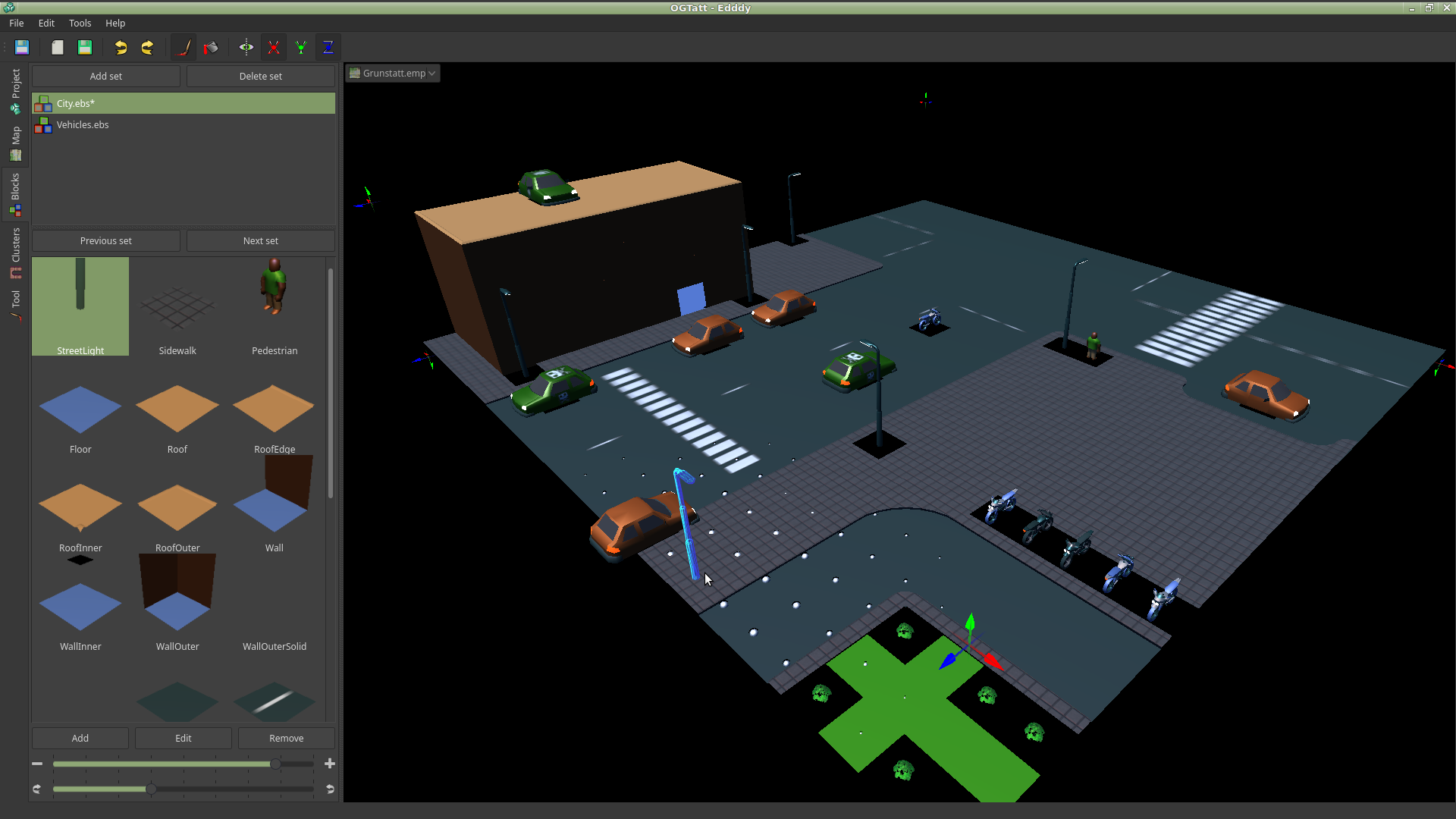Toggle the red X axis lock
1456x819 pixels.
(274, 47)
